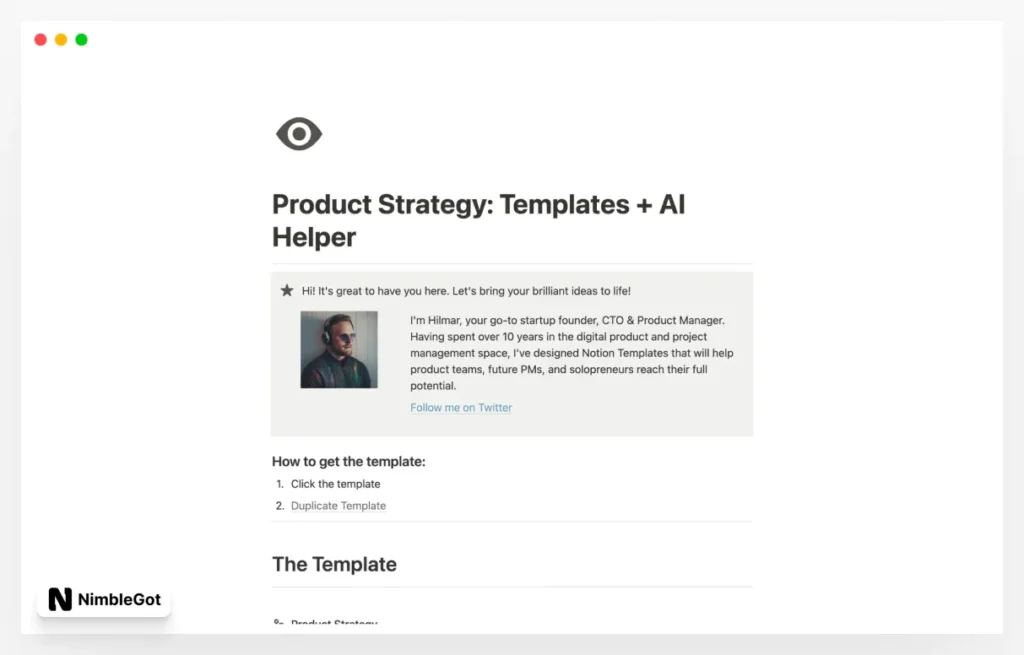
Task: Click the Product Strategy page icon at bottom
Action: click(280, 623)
